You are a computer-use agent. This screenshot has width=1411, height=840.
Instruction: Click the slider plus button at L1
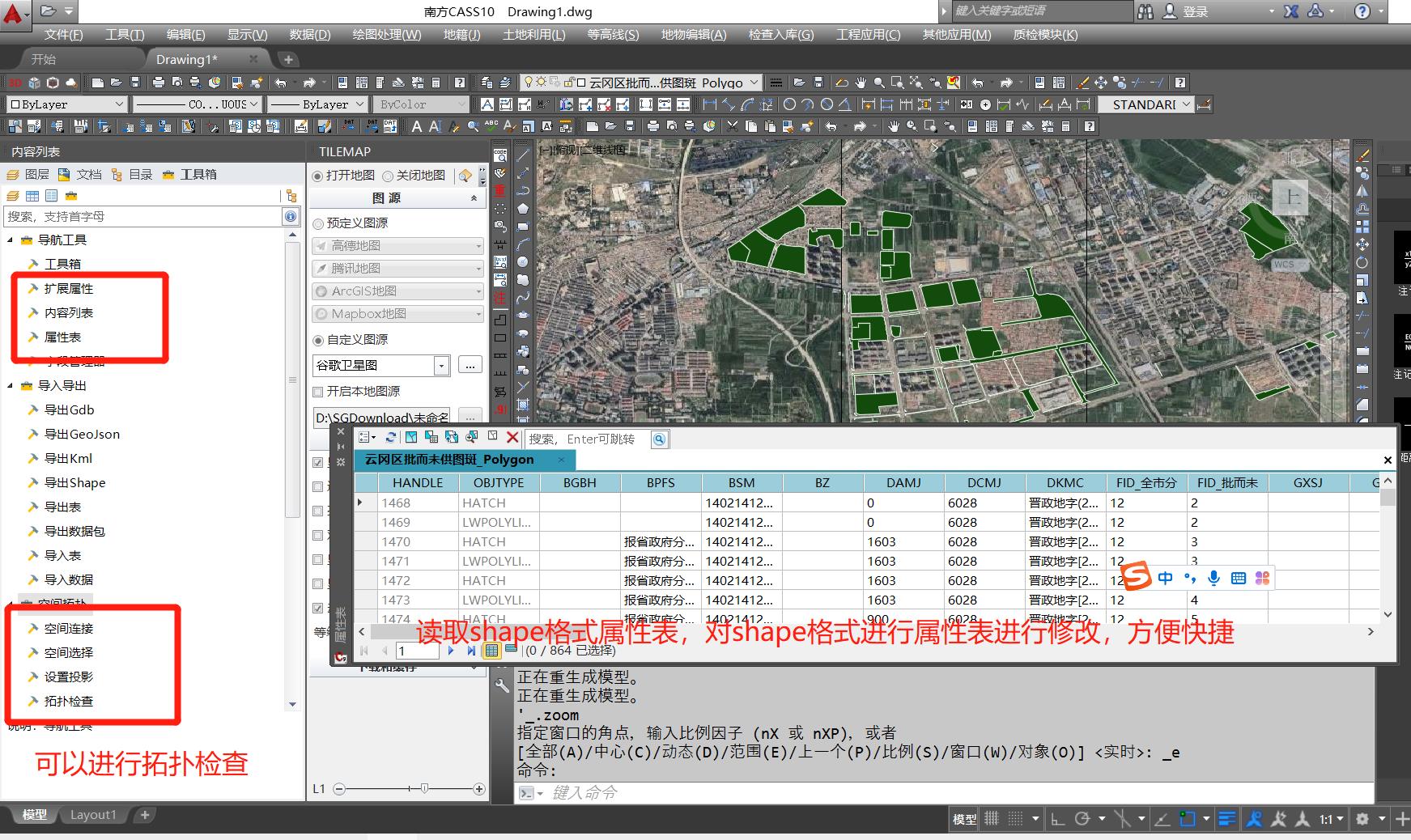pos(479,789)
